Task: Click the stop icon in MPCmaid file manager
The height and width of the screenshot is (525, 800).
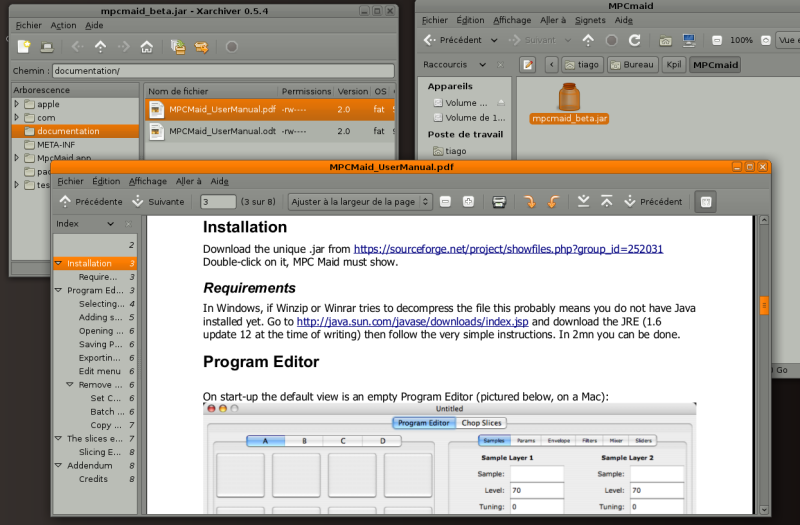Action: 611,40
